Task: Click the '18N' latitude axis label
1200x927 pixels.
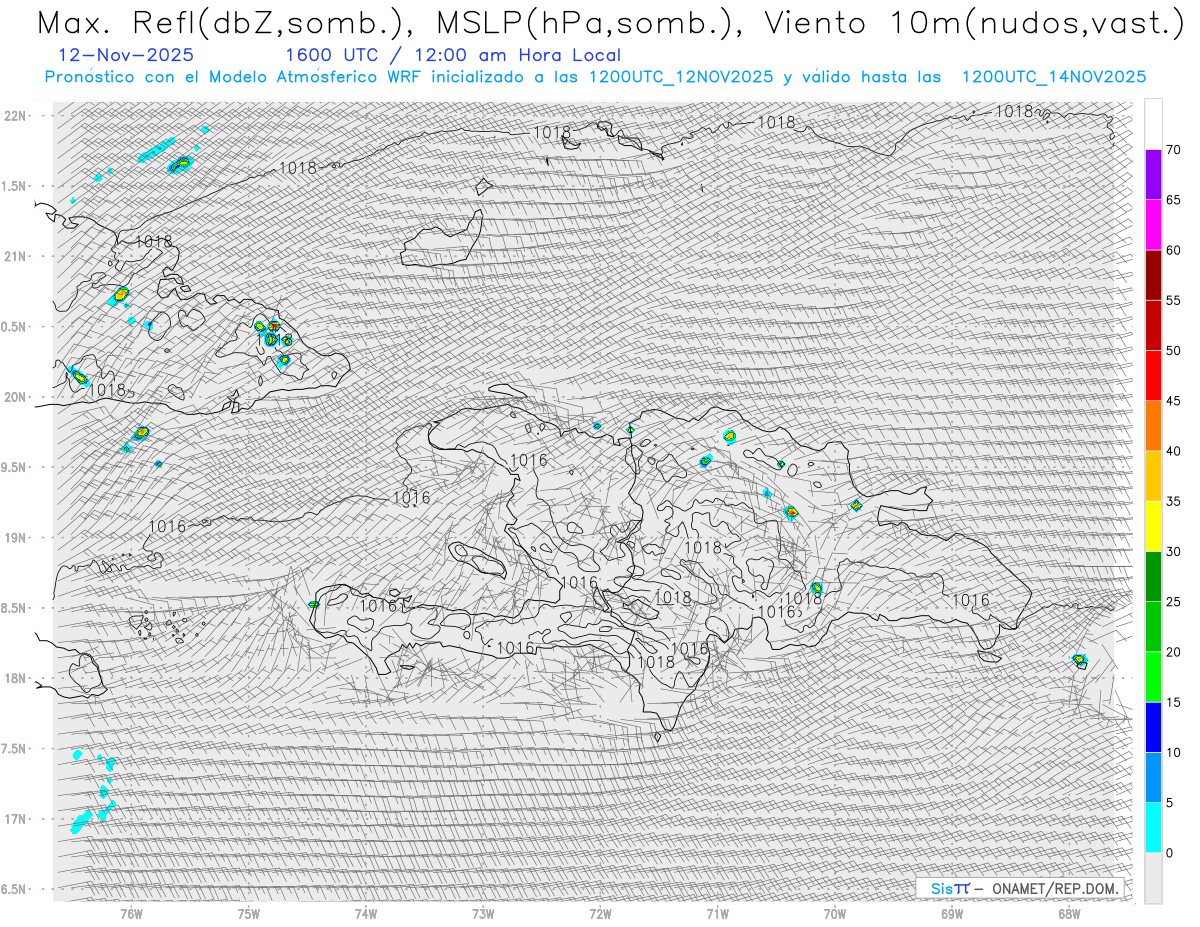Action: click(17, 678)
